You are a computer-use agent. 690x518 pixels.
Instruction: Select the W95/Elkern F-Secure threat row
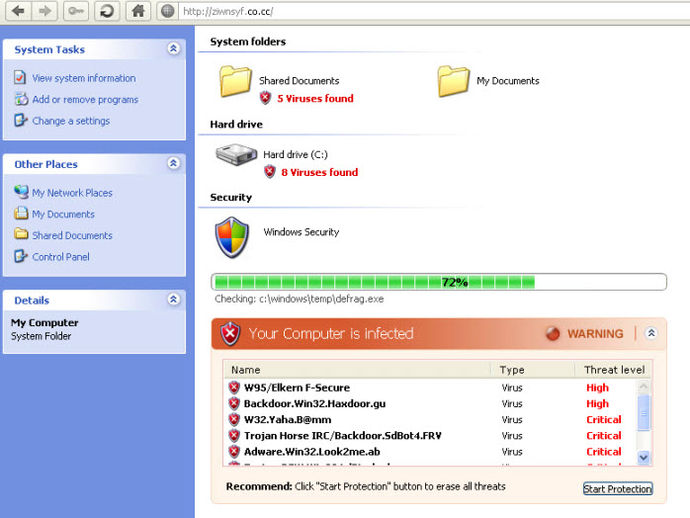431,388
